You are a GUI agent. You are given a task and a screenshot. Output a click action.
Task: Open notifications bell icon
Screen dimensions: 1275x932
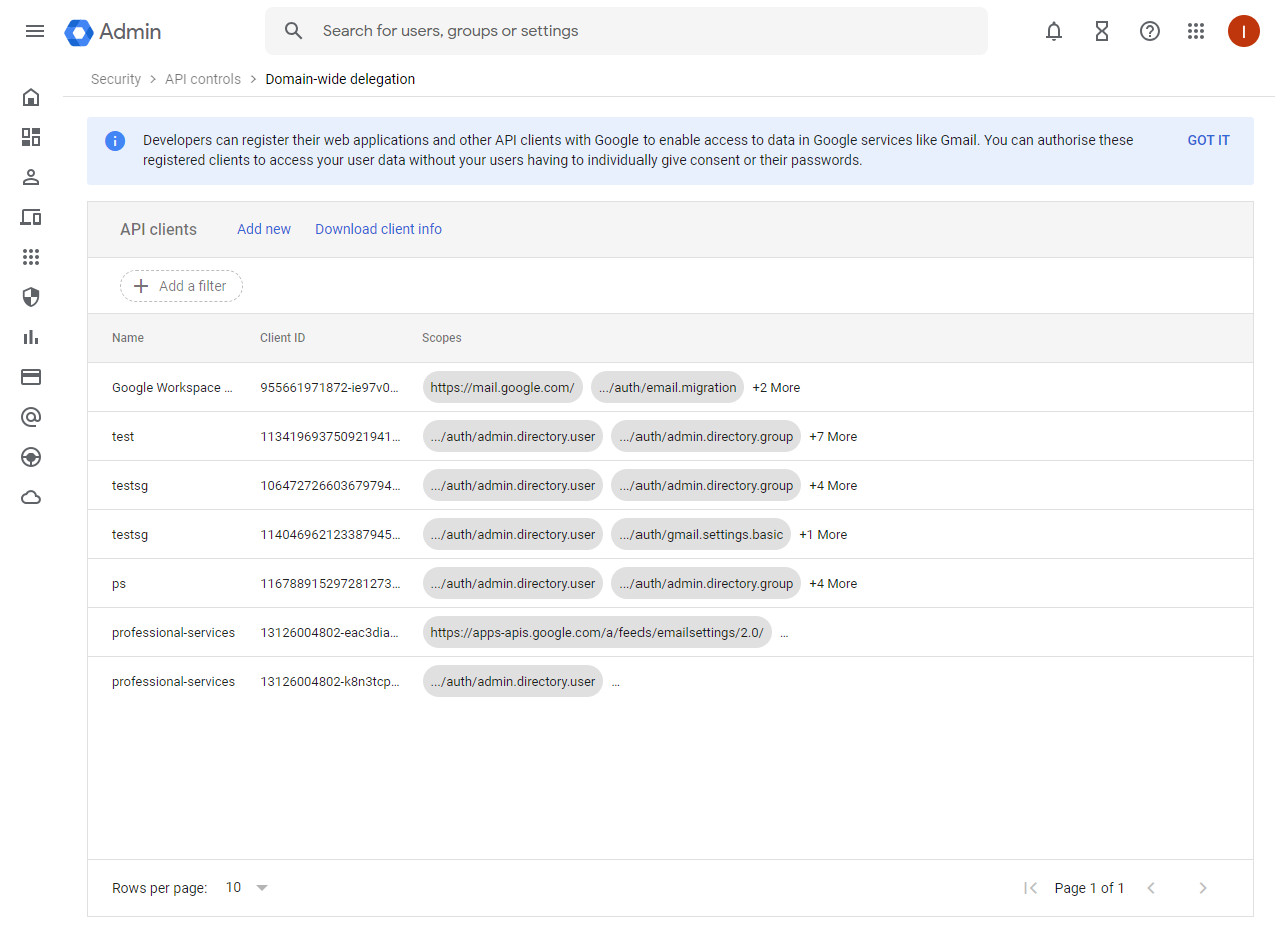[x=1053, y=31]
